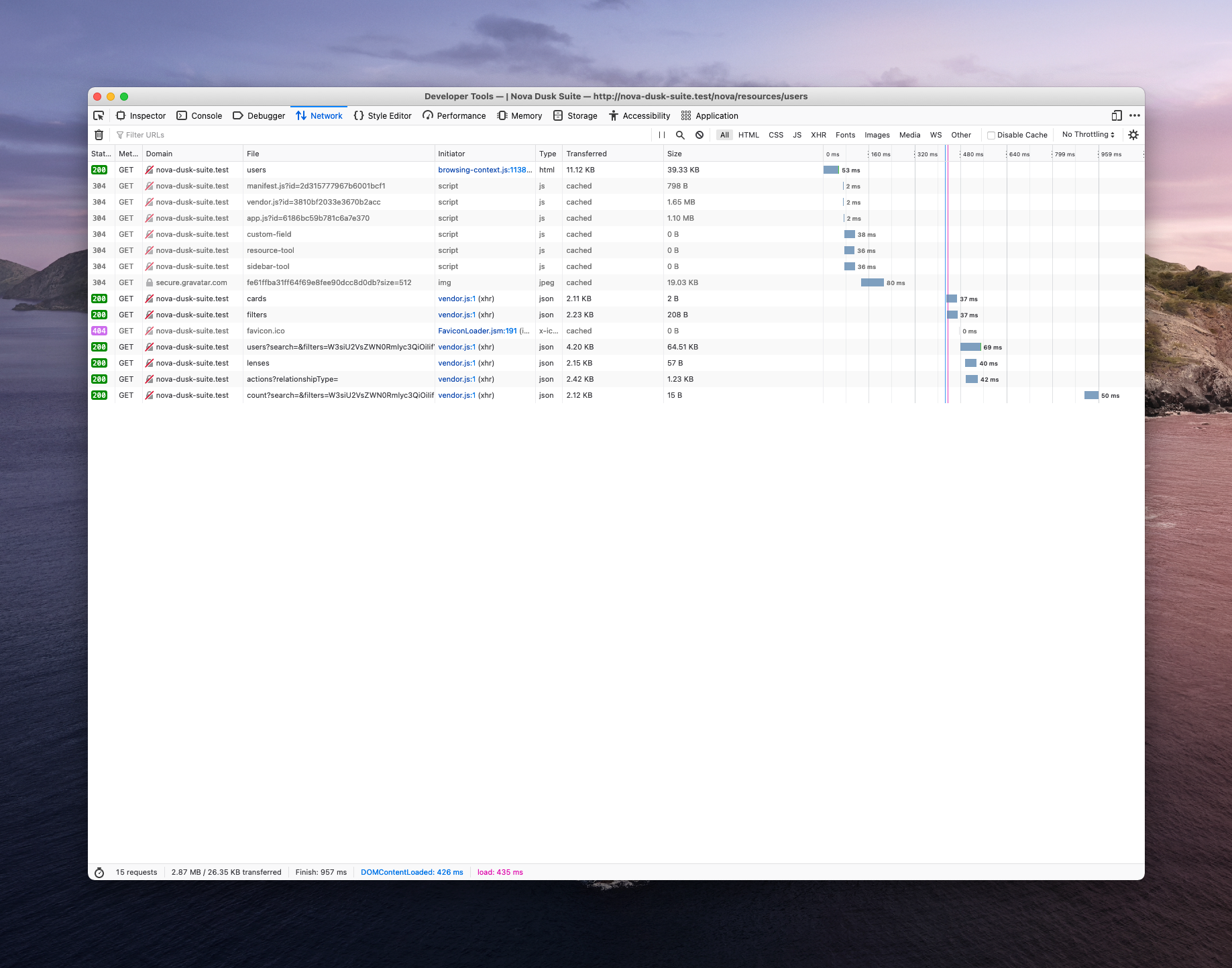Open the Storage panel

(x=575, y=115)
